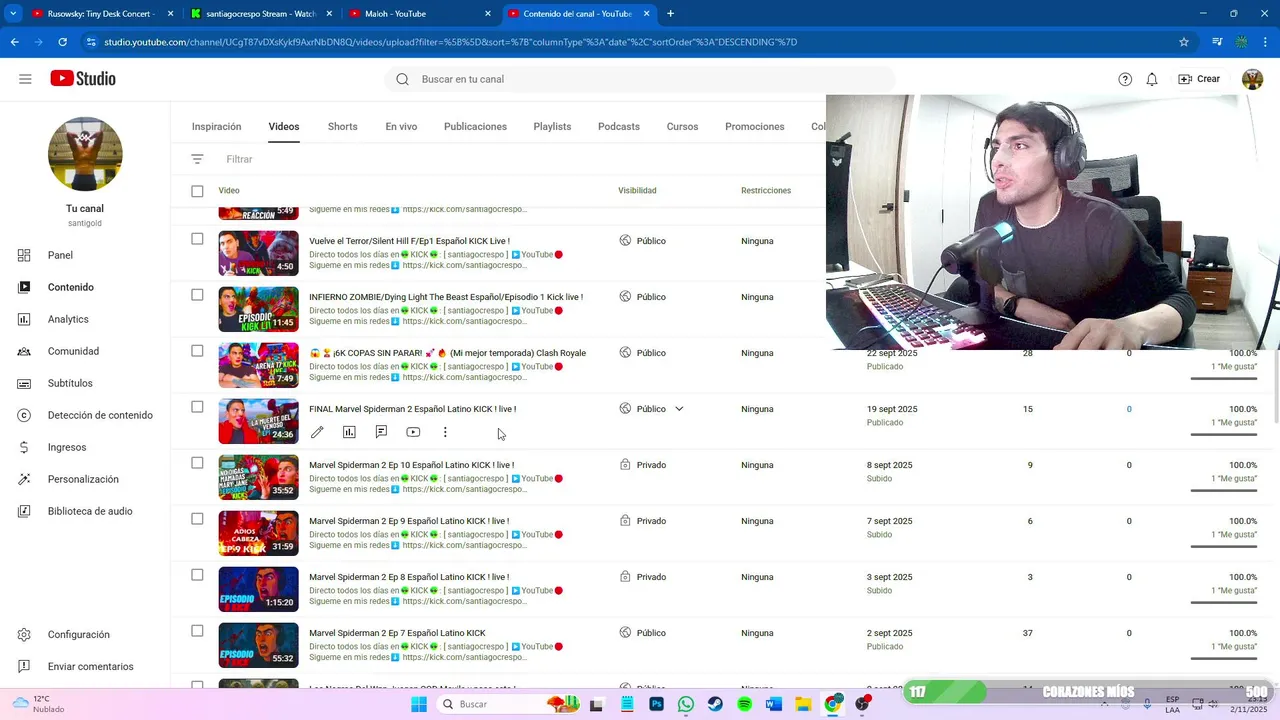Open title 'INFIERNO ZOMBIE/Dying Light The Beast'
The height and width of the screenshot is (720, 1280).
click(446, 297)
